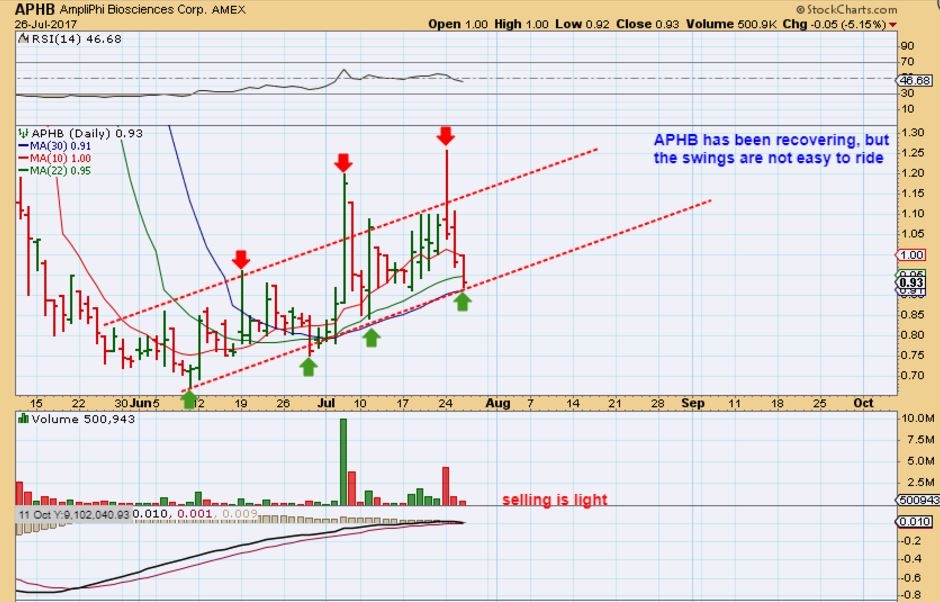Click the green arrow beneath the latest price bar
This screenshot has width=940, height=602.
click(462, 300)
